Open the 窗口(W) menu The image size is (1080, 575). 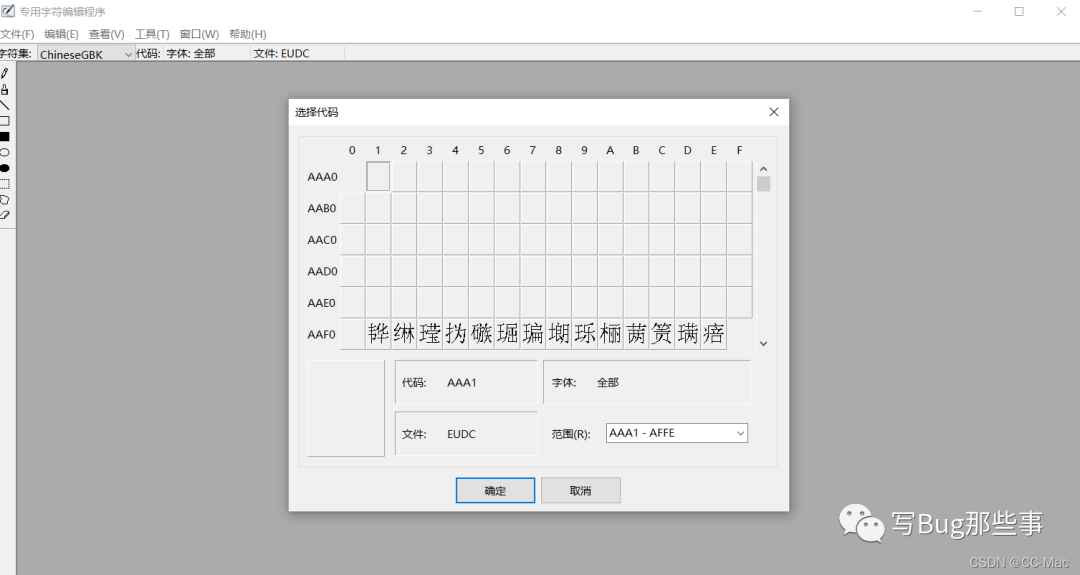pos(199,34)
